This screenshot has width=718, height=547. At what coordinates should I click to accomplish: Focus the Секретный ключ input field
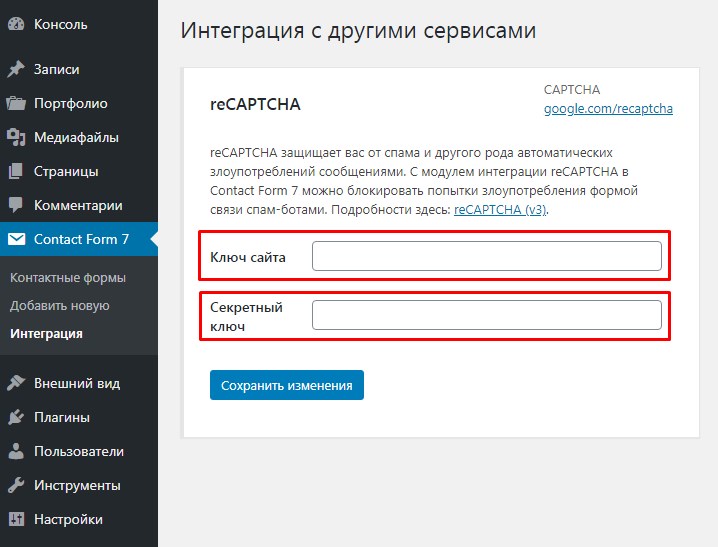coord(486,315)
